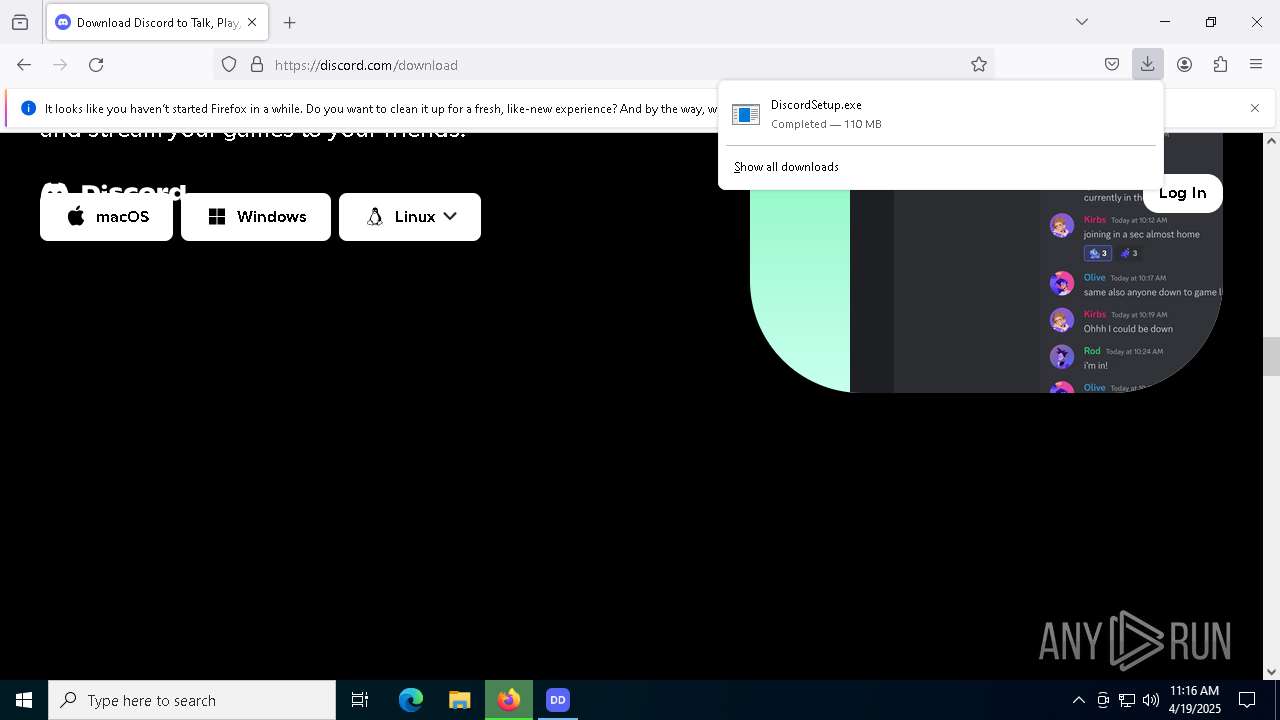Open a new tab with plus button
1280x720 pixels.
pos(290,22)
